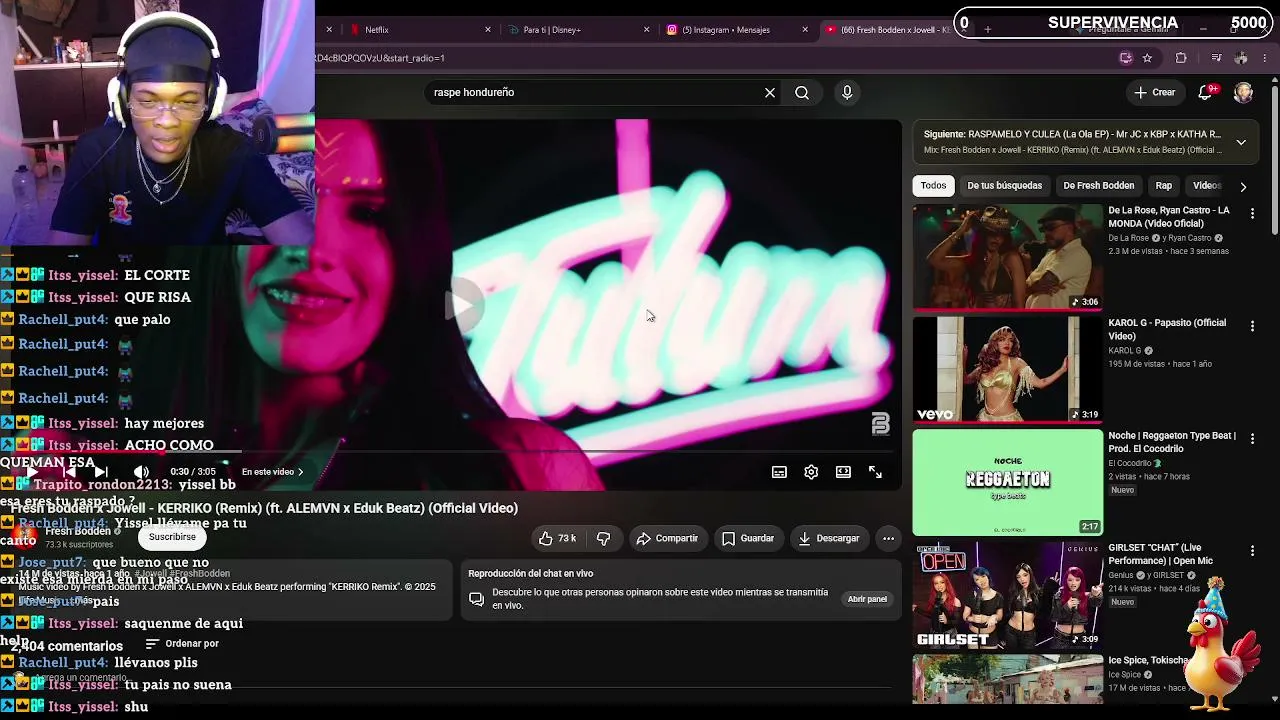The width and height of the screenshot is (1280, 720).
Task: Mute the video with the speaker icon
Action: coord(141,472)
